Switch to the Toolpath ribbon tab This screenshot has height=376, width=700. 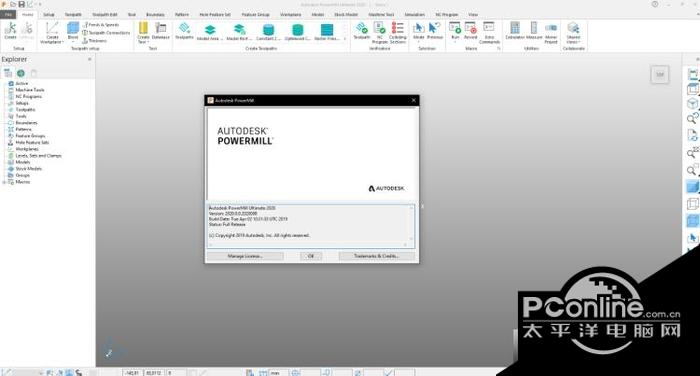(73, 14)
